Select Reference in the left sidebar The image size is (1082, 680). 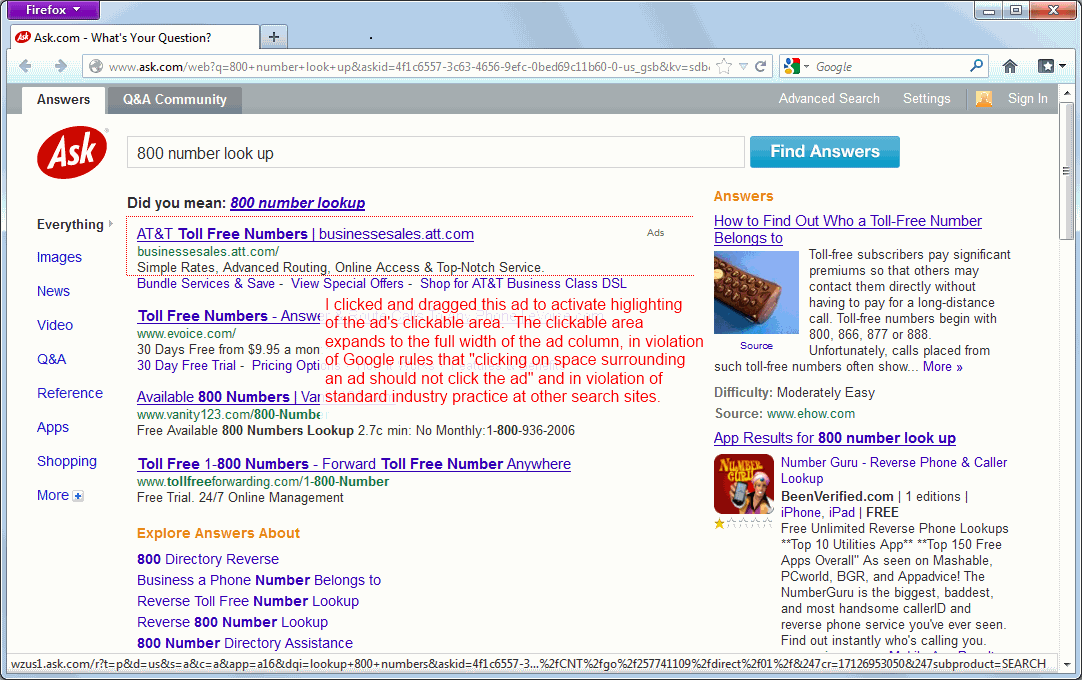[70, 394]
